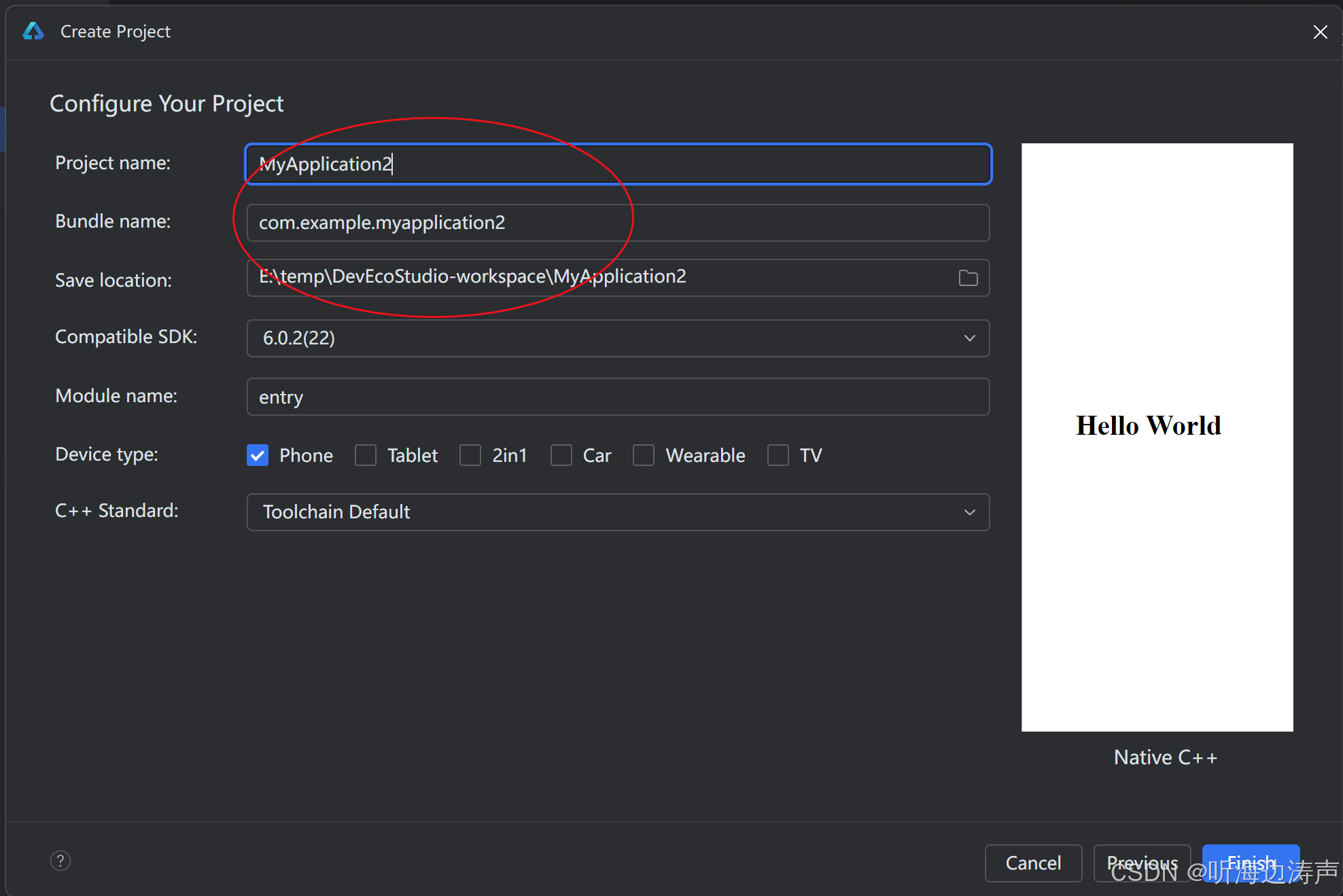The image size is (1343, 896).
Task: Click the Hello World template preview
Action: [x=1157, y=437]
